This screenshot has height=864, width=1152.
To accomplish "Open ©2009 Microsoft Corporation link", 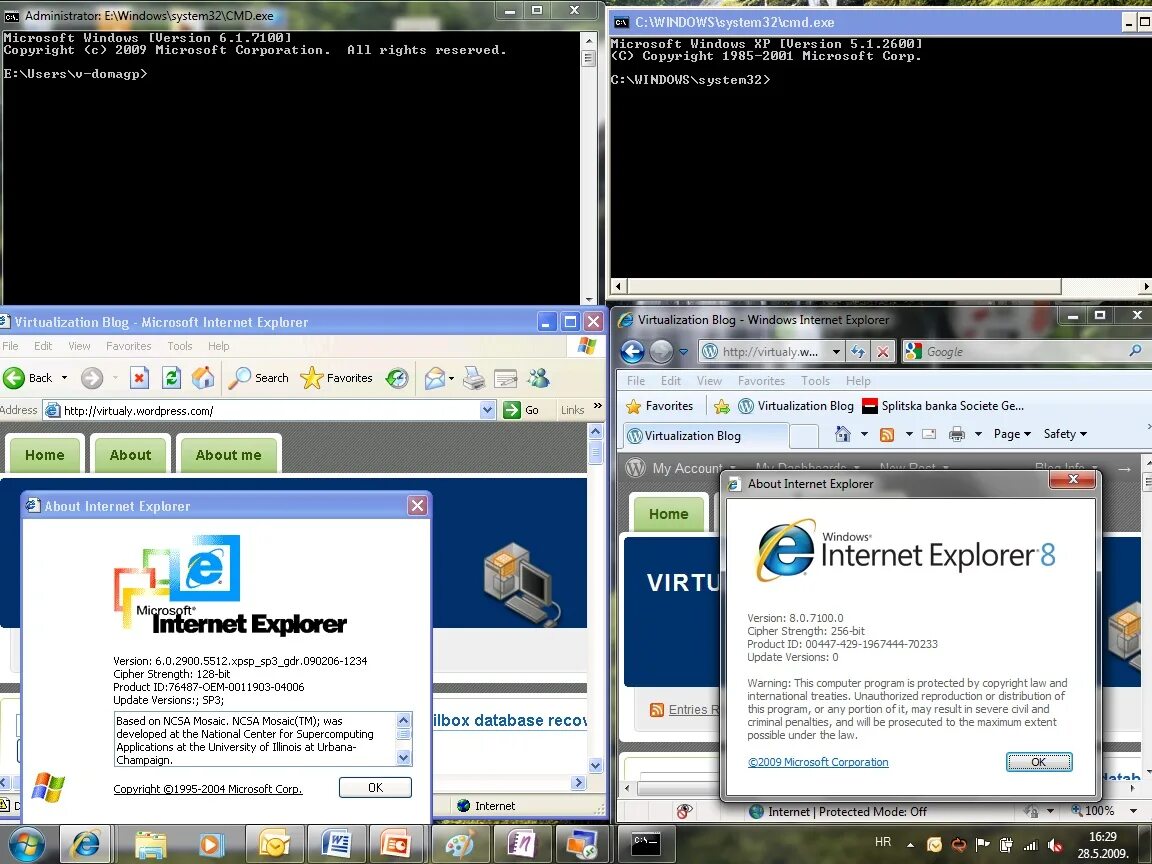I will [x=818, y=763].
